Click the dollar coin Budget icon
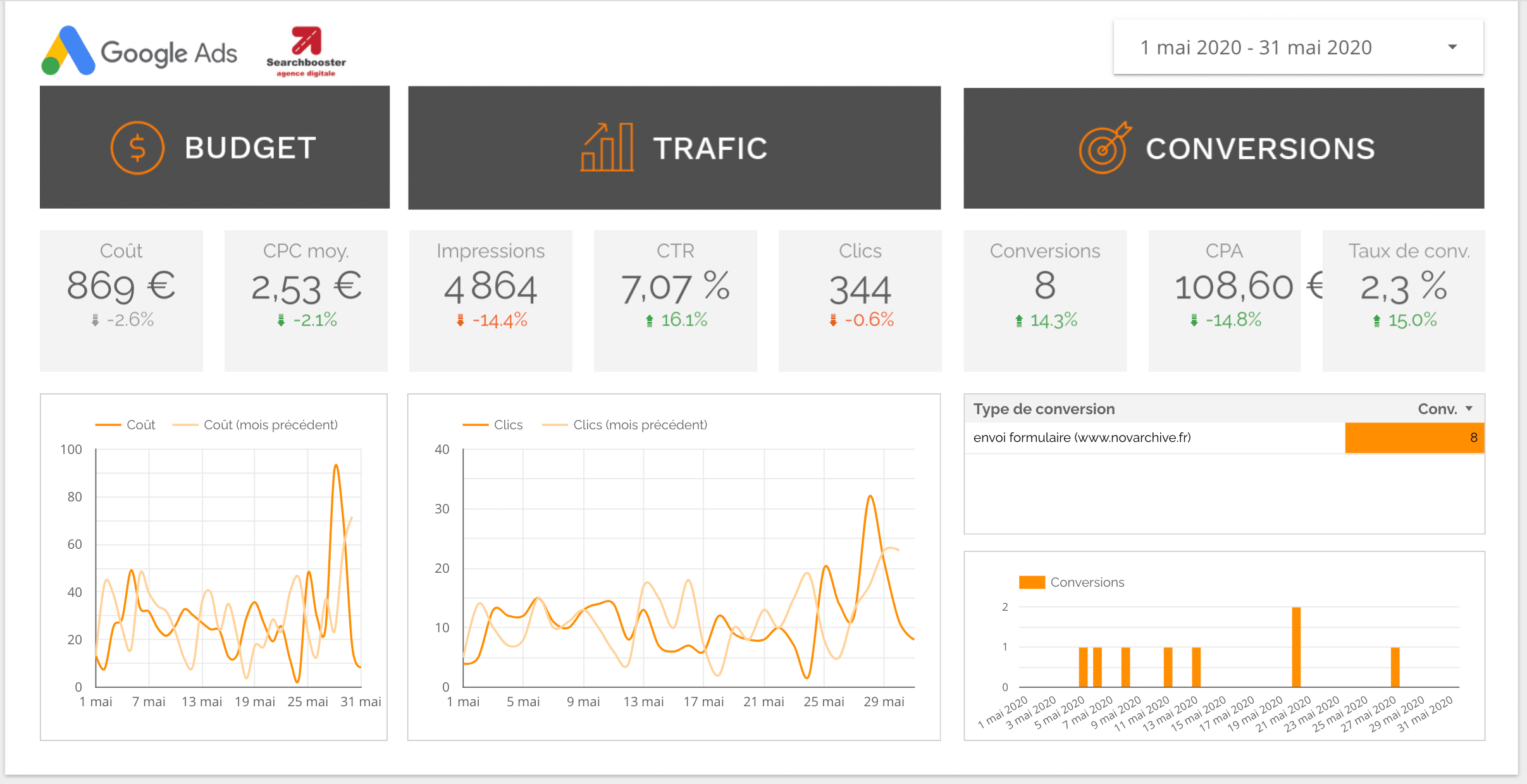 (137, 147)
